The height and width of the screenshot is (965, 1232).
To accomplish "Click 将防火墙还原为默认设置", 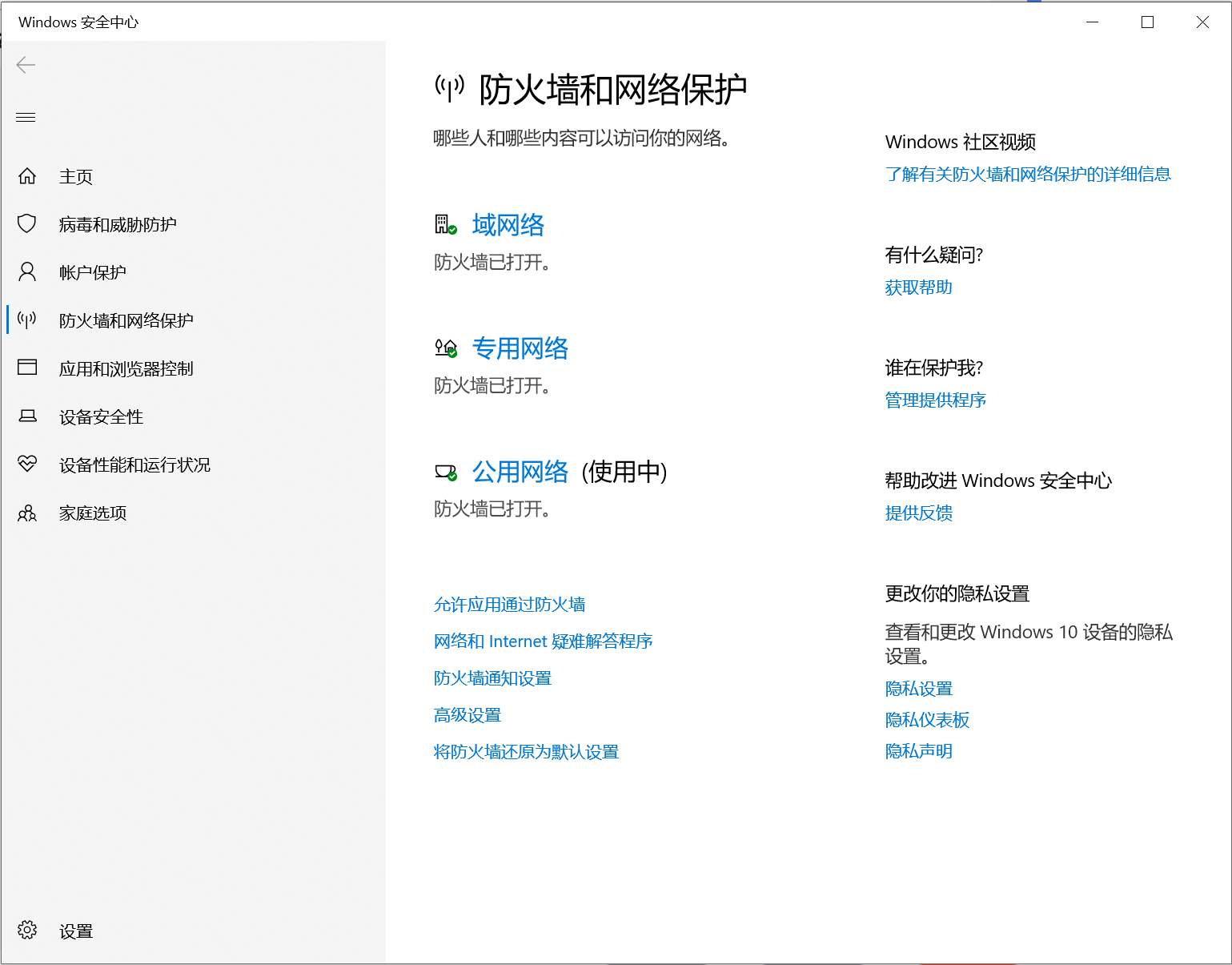I will click(x=525, y=751).
